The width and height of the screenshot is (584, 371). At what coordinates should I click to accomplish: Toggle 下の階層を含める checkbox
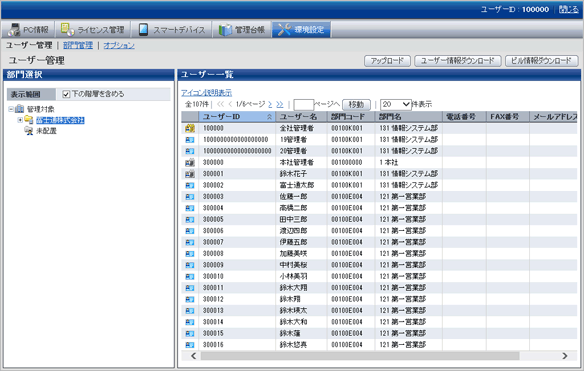point(66,94)
